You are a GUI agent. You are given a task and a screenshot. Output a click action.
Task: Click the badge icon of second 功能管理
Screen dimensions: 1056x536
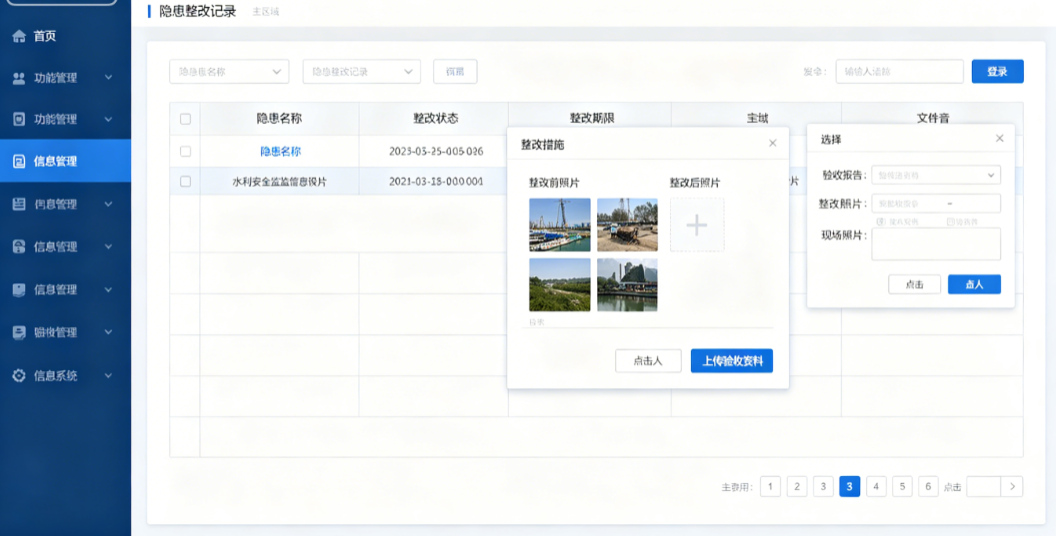point(19,119)
